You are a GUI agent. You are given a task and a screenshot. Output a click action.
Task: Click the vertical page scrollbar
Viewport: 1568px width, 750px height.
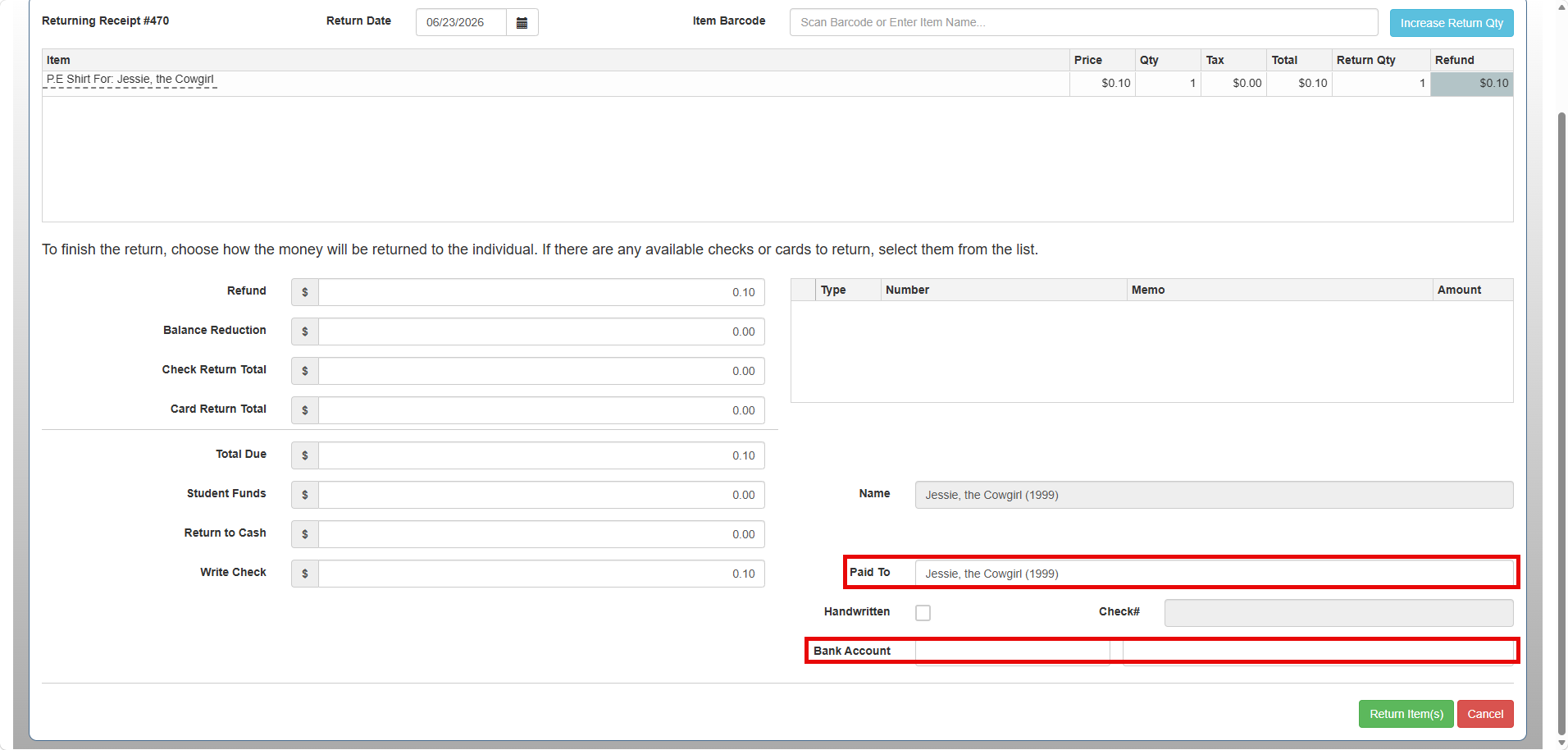tap(1561, 423)
